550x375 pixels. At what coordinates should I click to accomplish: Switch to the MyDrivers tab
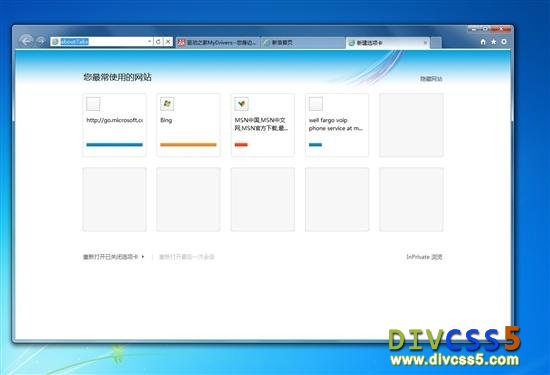pos(217,42)
